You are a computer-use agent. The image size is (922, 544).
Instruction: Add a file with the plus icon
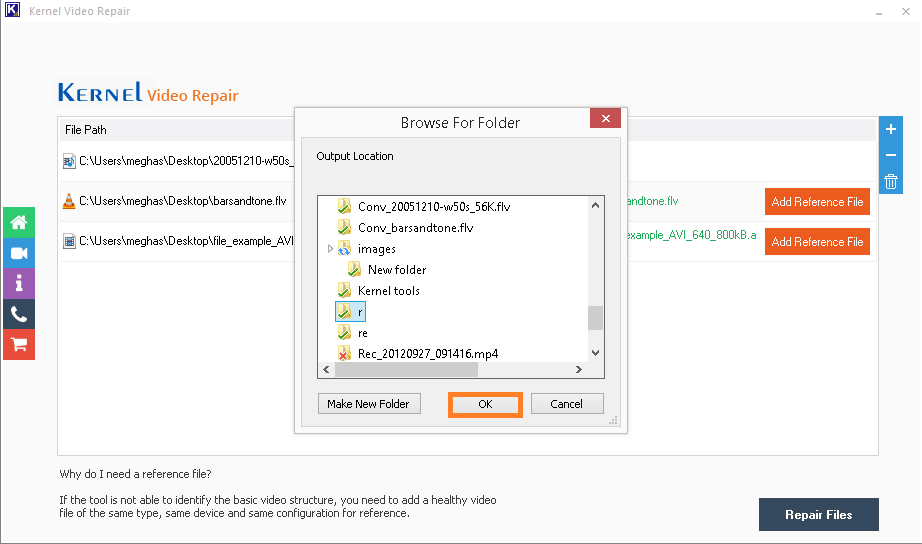pos(891,129)
